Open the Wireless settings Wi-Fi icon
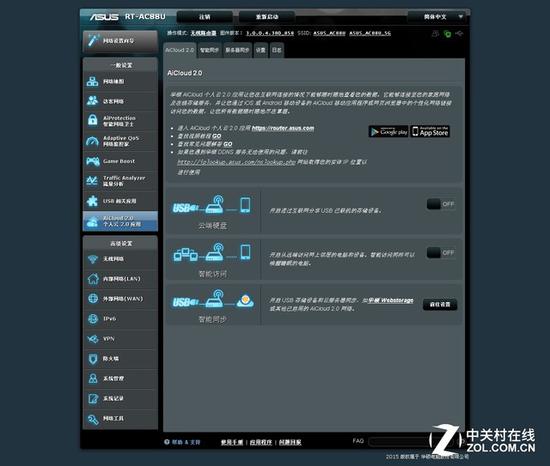 pos(93,259)
